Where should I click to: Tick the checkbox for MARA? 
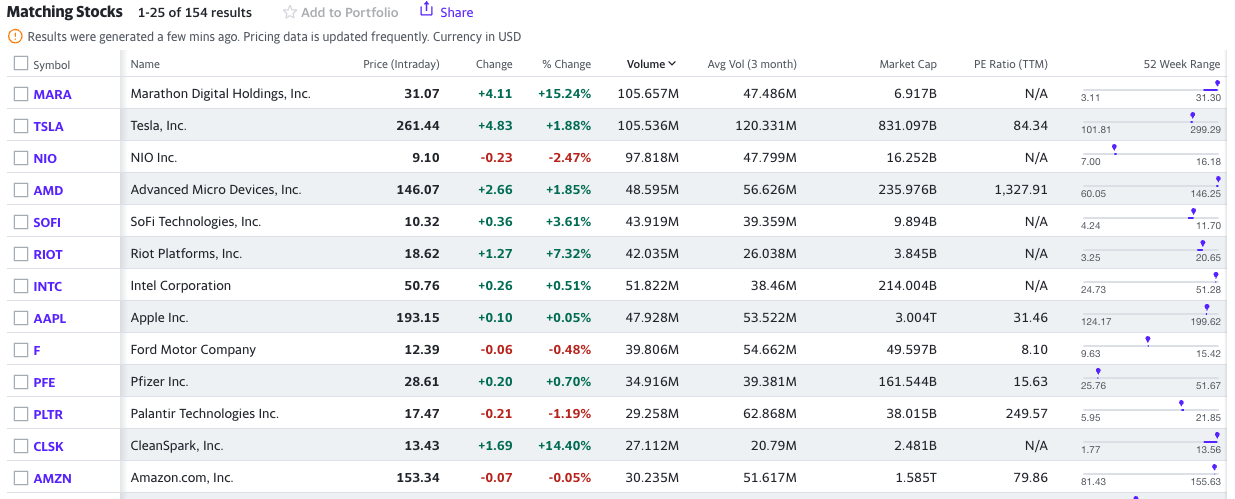tap(21, 94)
